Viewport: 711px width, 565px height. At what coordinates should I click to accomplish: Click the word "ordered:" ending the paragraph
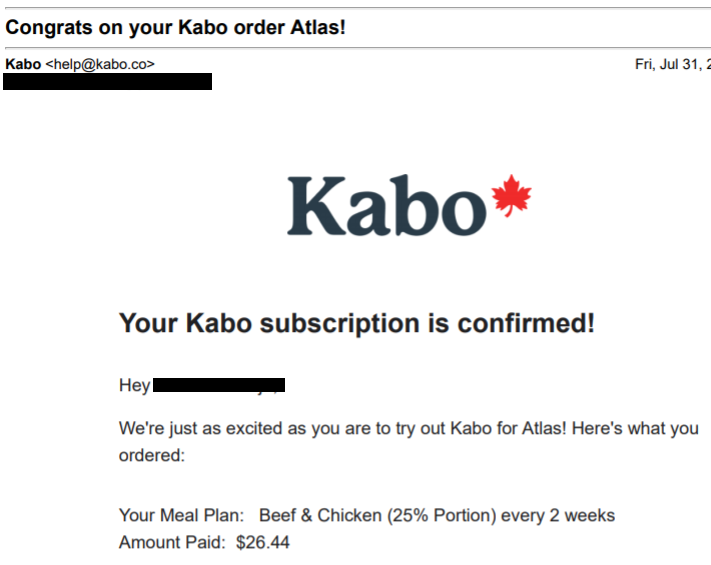coord(151,455)
